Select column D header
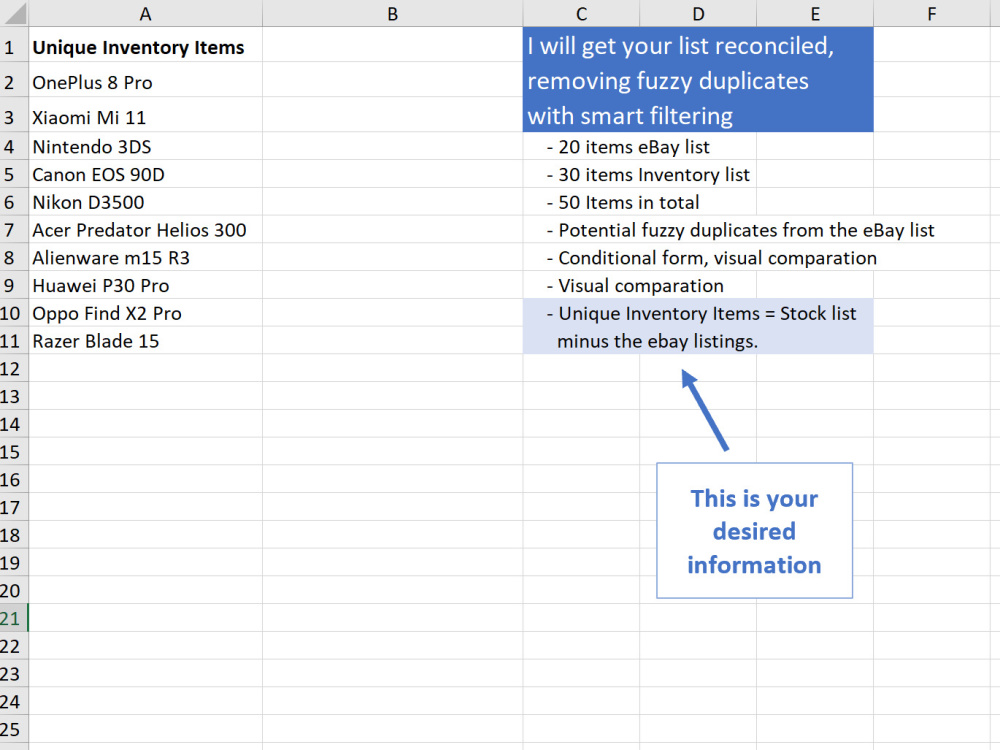 click(x=698, y=13)
